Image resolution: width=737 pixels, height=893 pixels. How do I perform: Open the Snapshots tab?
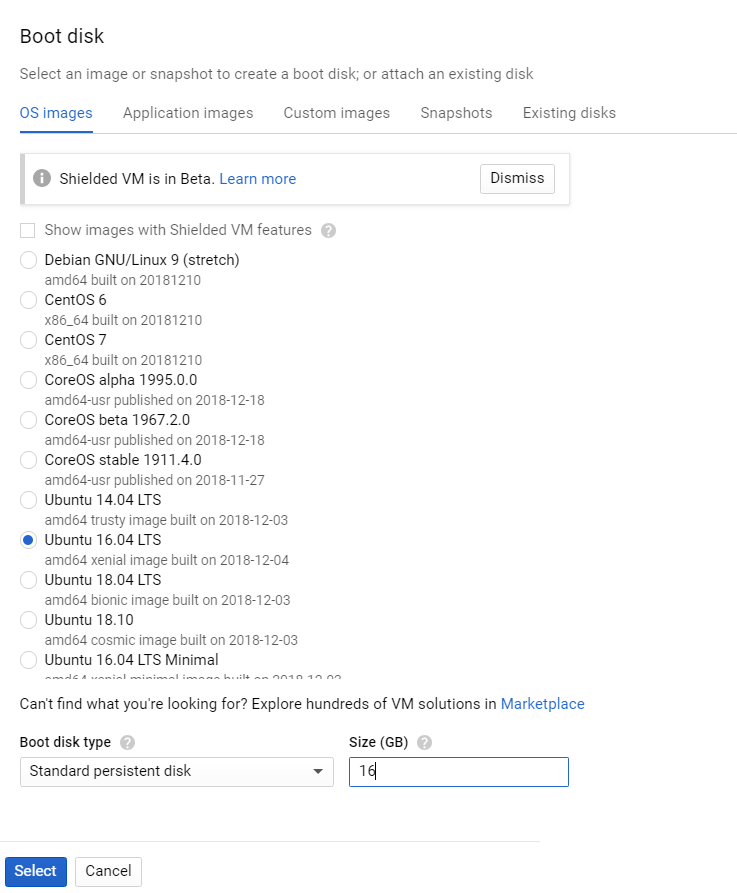coord(456,113)
